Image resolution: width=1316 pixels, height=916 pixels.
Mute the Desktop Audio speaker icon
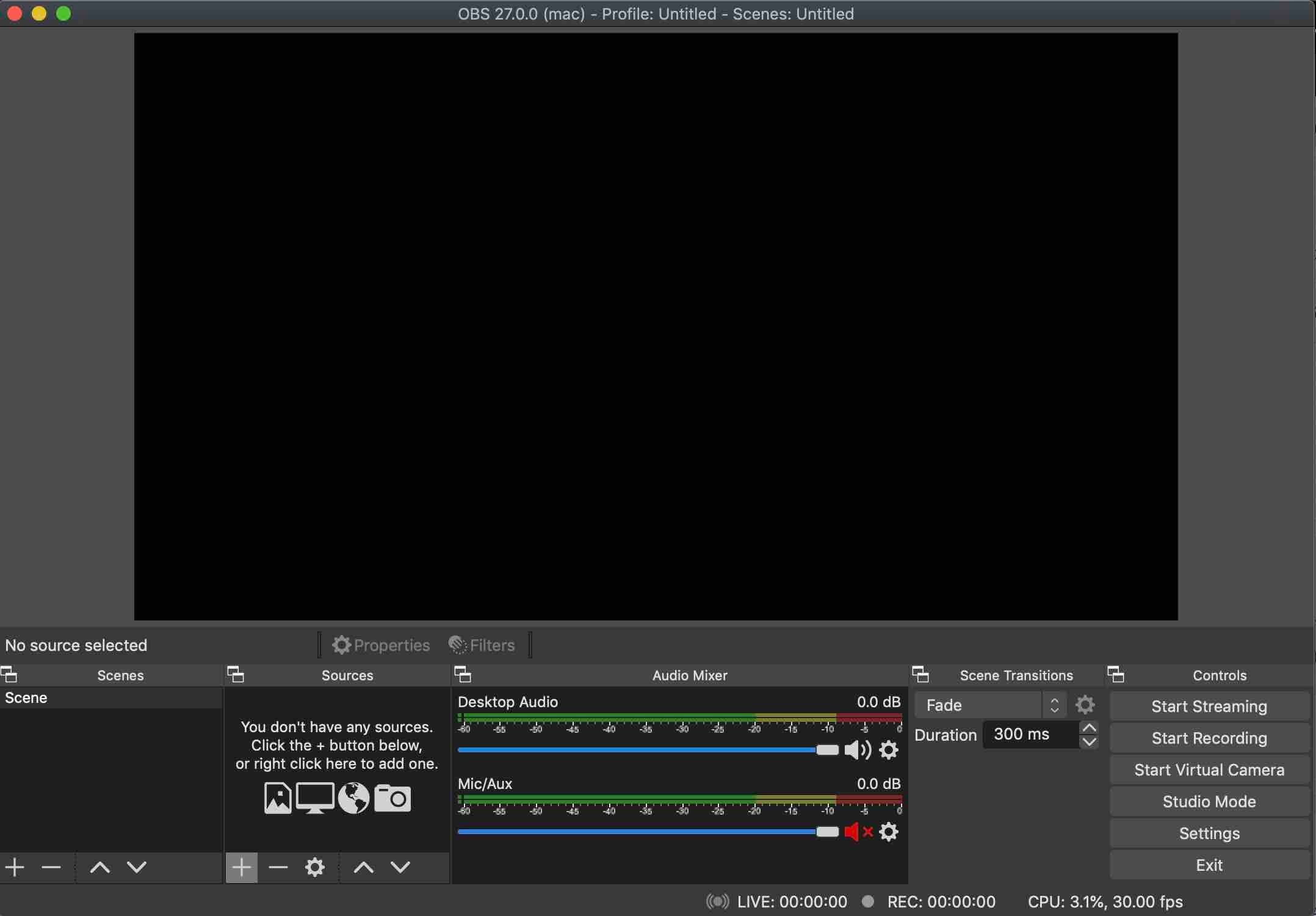pyautogui.click(x=858, y=750)
